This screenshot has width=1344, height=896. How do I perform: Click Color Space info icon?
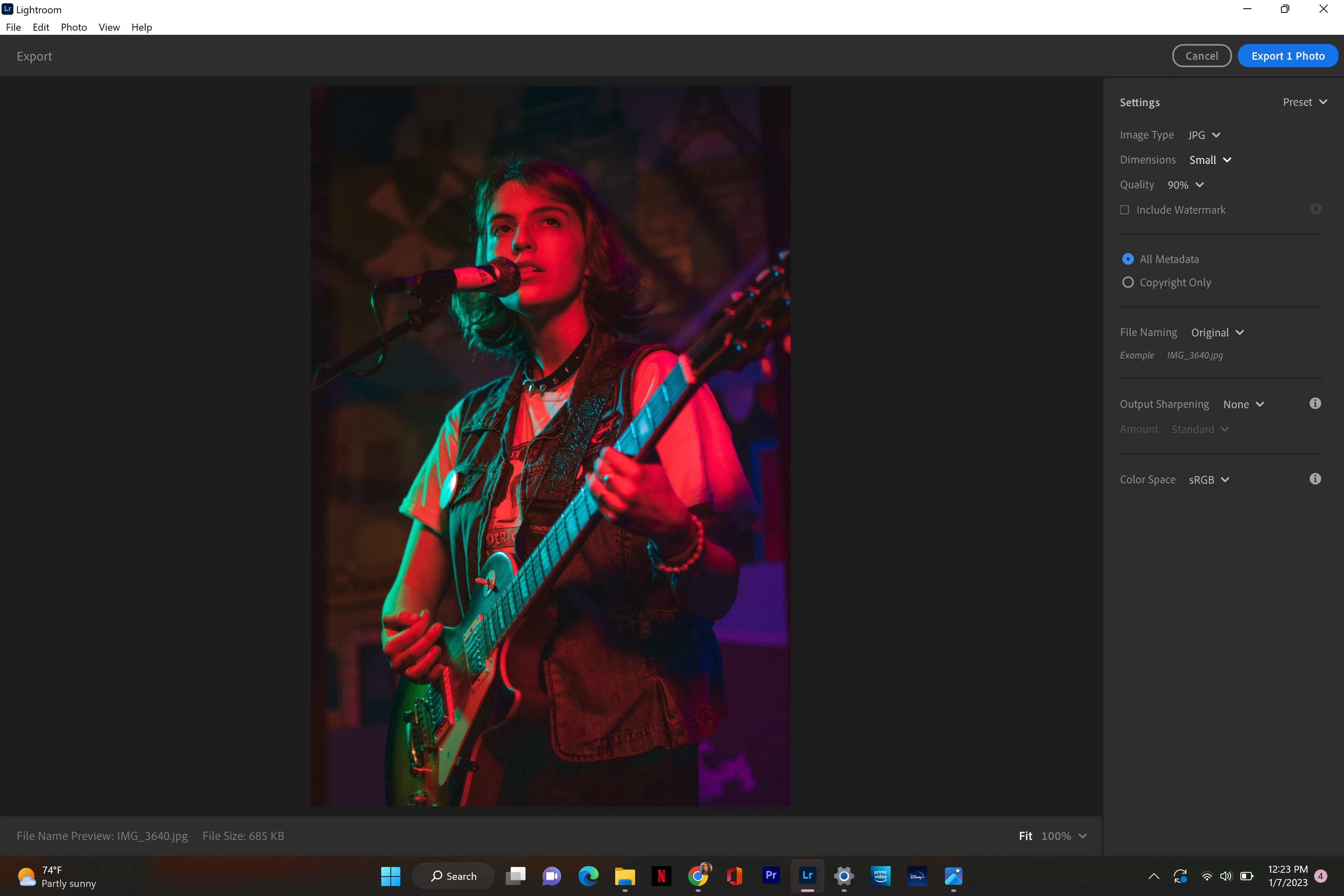click(1315, 479)
